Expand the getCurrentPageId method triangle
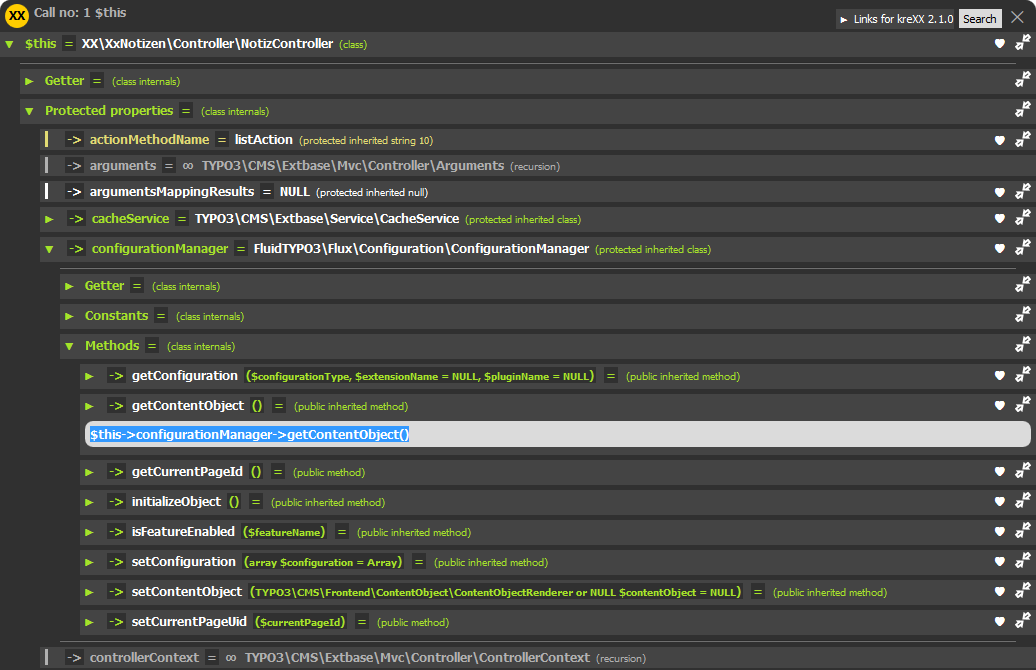 click(x=89, y=472)
